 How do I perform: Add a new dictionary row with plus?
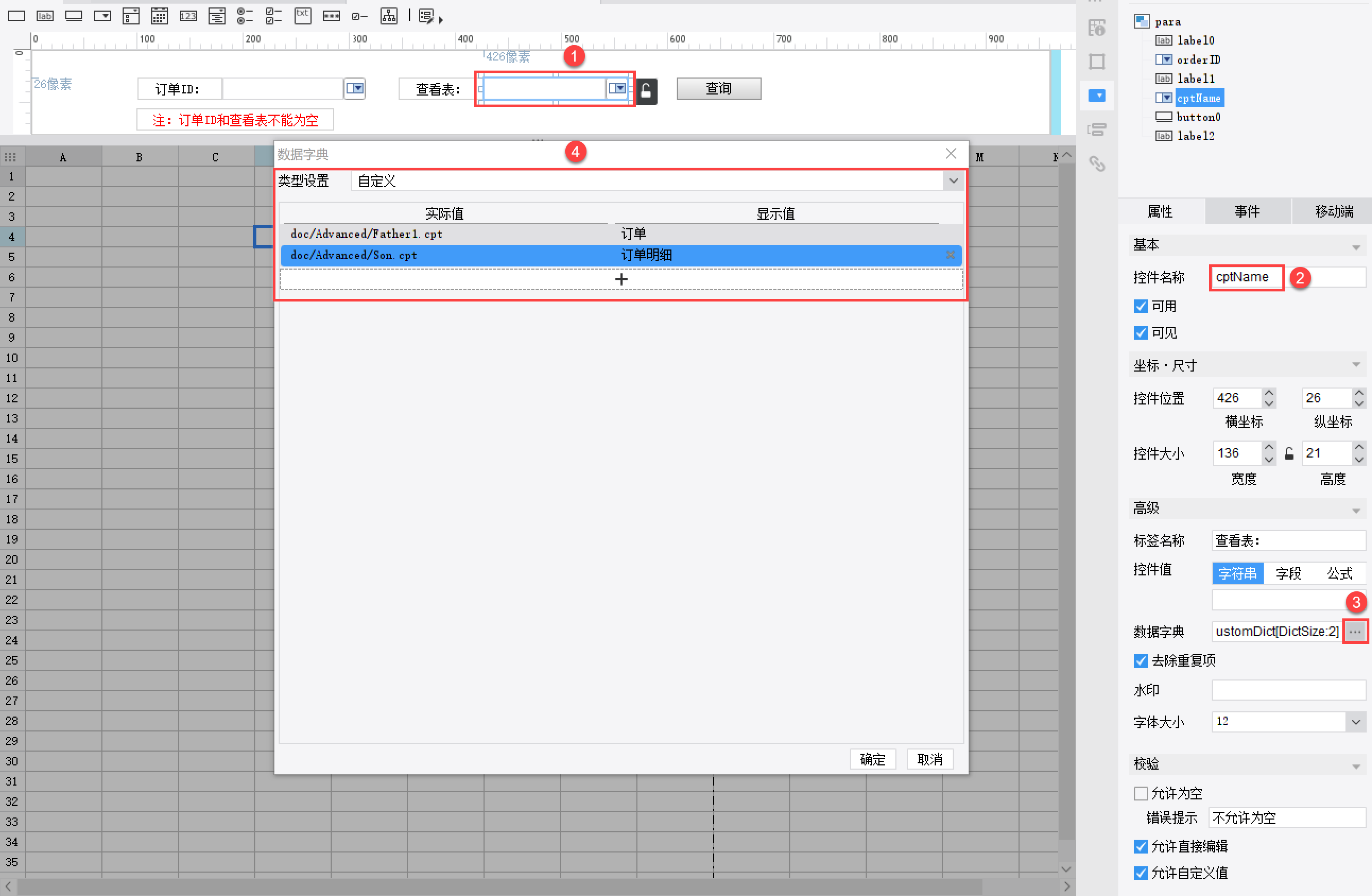click(621, 279)
